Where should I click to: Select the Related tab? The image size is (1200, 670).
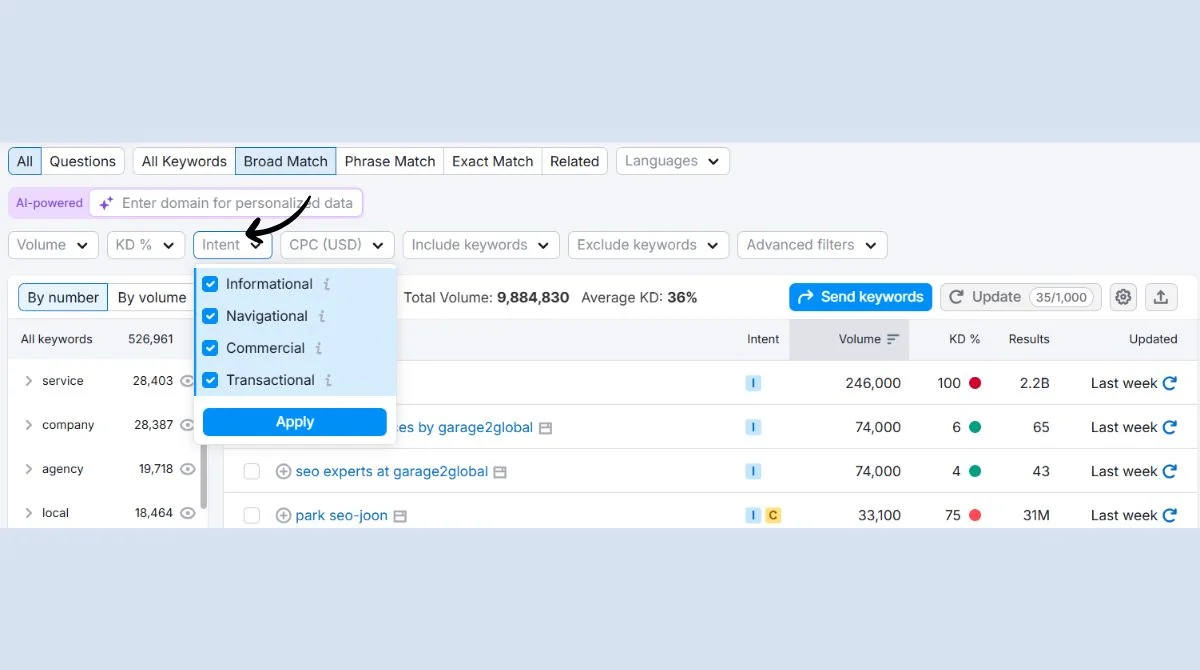(575, 161)
